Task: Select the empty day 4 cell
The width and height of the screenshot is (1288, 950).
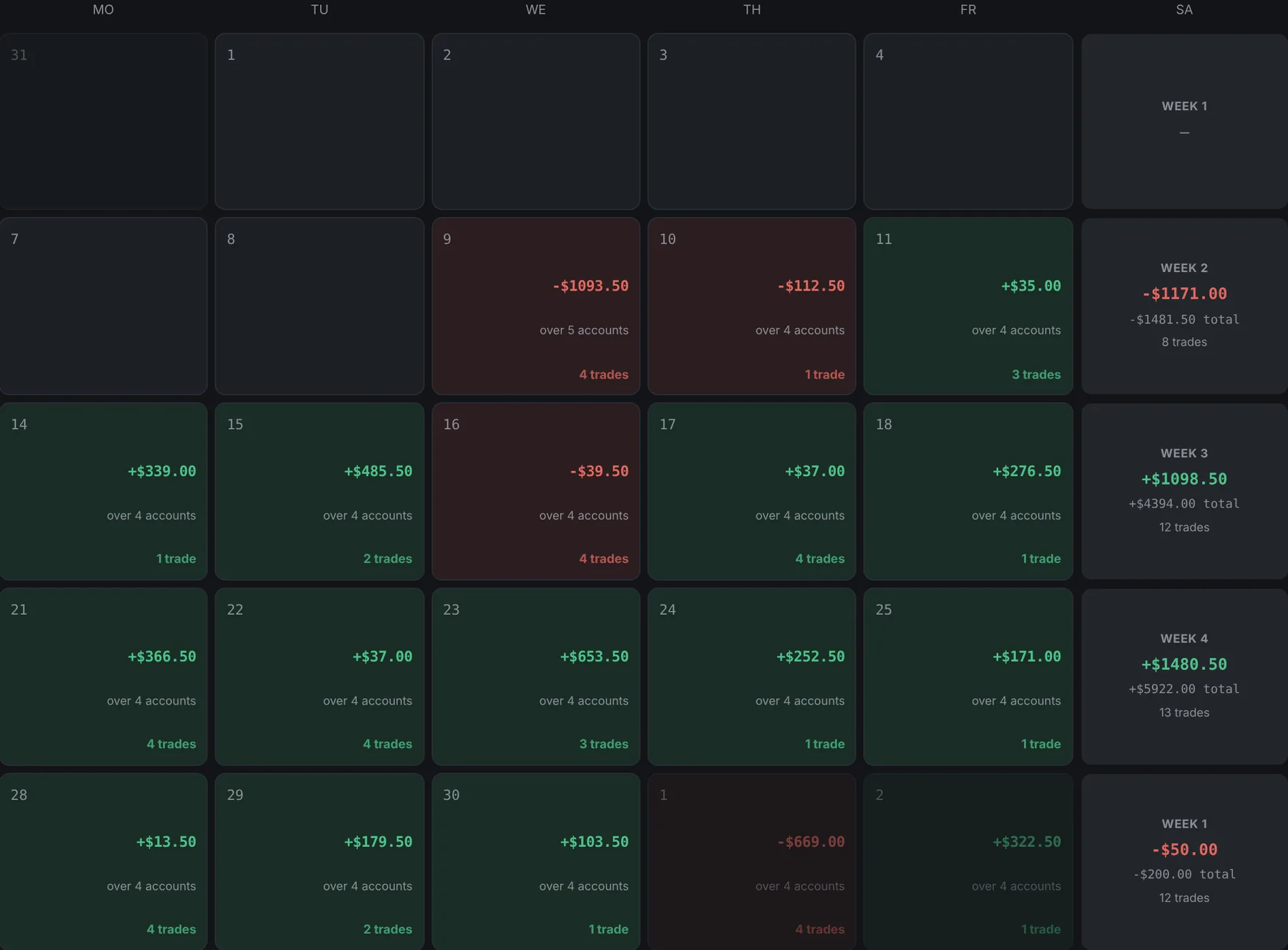Action: pyautogui.click(x=968, y=121)
